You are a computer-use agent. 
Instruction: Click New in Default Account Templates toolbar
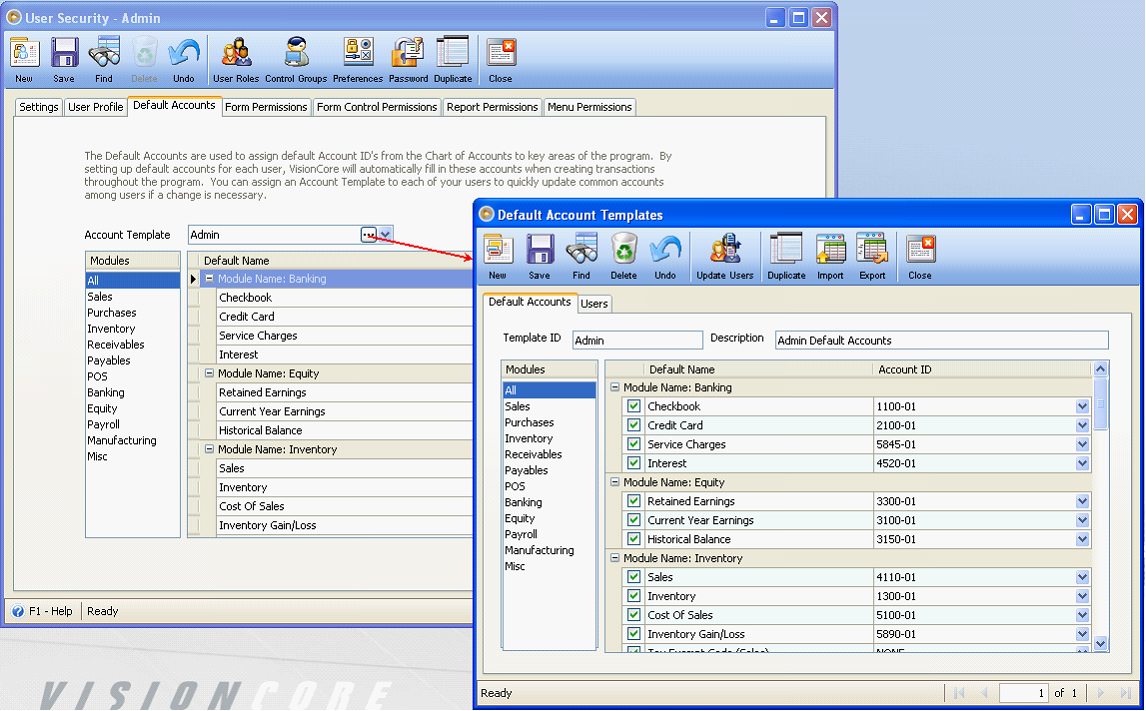click(498, 250)
